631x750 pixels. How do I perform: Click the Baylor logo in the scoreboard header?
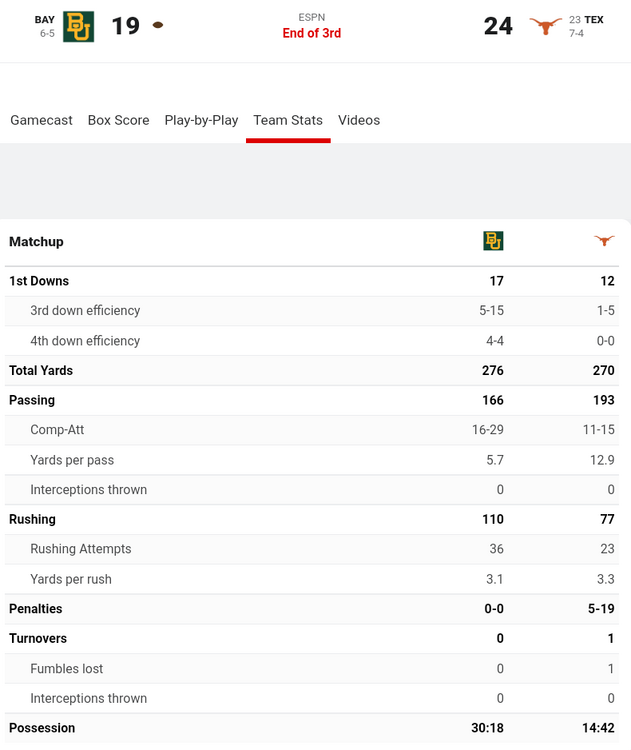[x=78, y=26]
